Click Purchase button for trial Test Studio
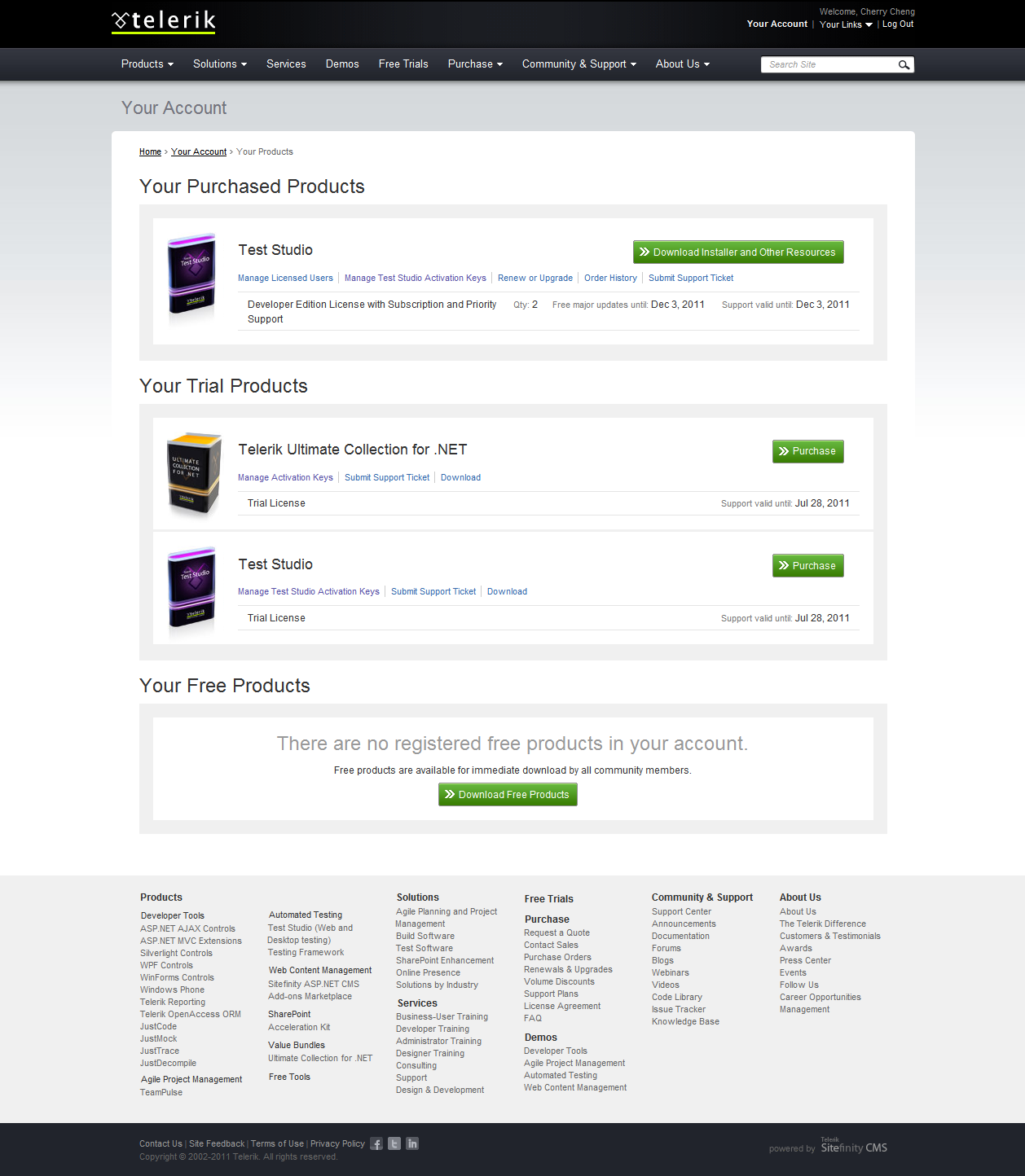This screenshot has height=1176, width=1025. [808, 565]
